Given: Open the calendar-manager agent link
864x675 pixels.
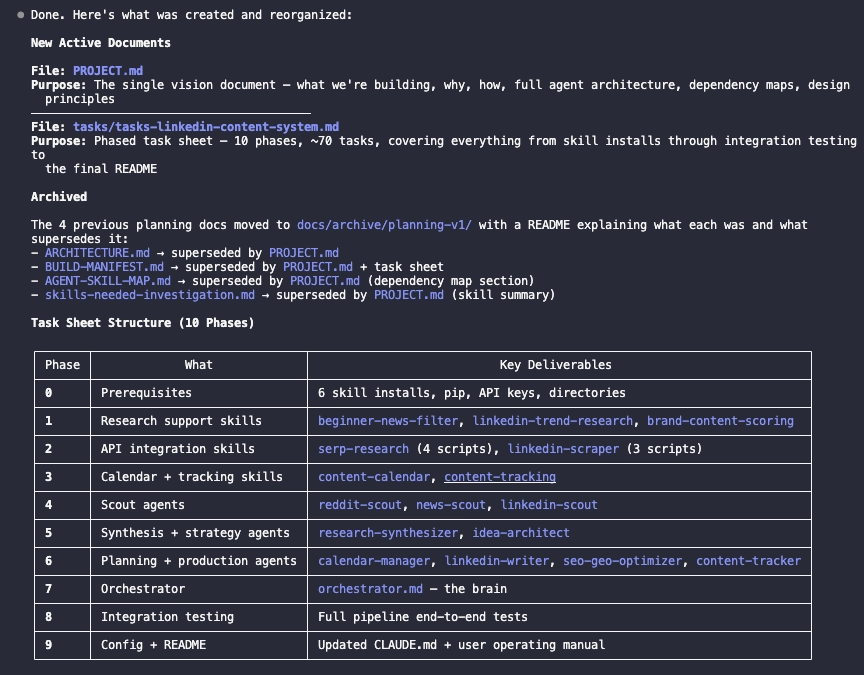Looking at the screenshot, I should pos(374,561).
